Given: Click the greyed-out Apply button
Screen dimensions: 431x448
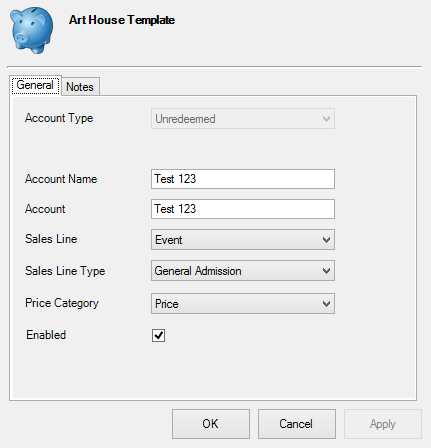Looking at the screenshot, I should (383, 424).
